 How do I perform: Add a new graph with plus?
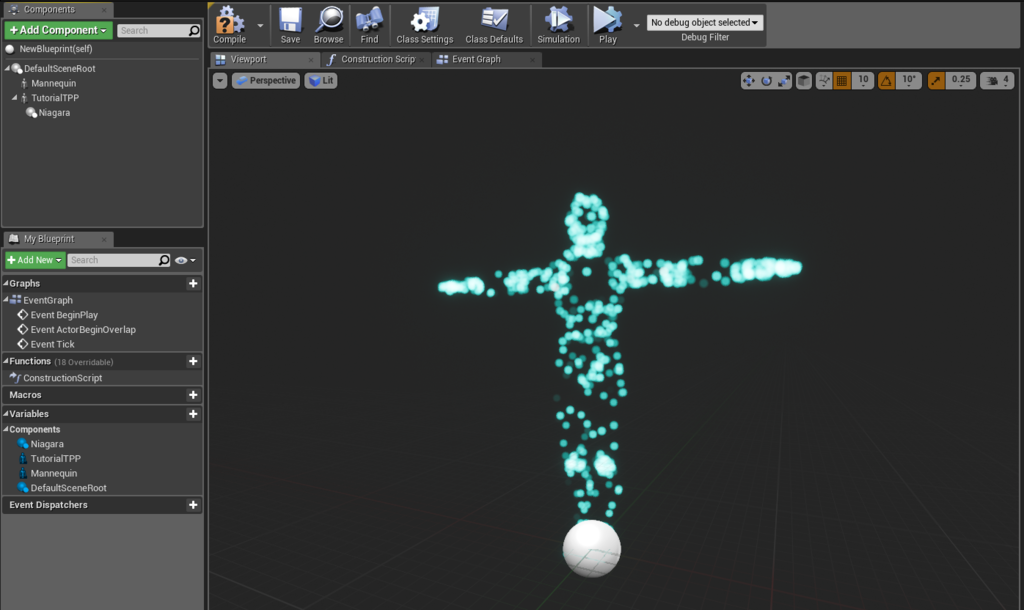point(193,283)
